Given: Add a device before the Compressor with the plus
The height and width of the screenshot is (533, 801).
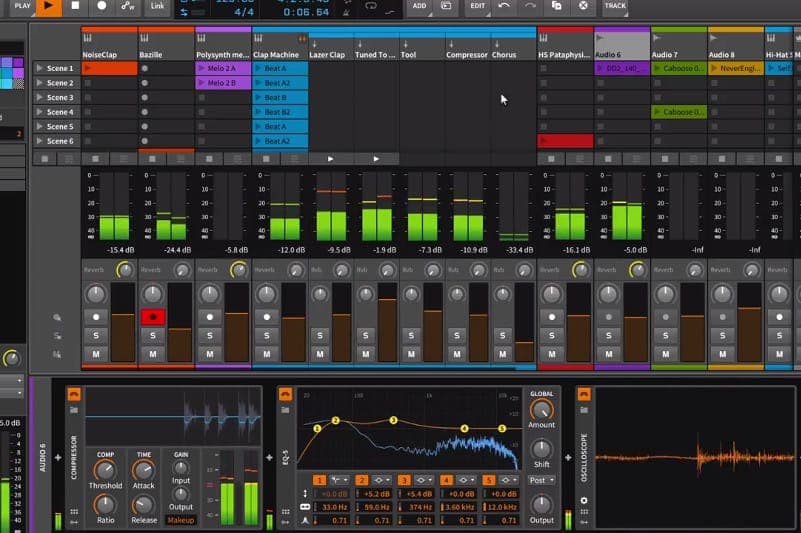Looking at the screenshot, I should pos(58,457).
